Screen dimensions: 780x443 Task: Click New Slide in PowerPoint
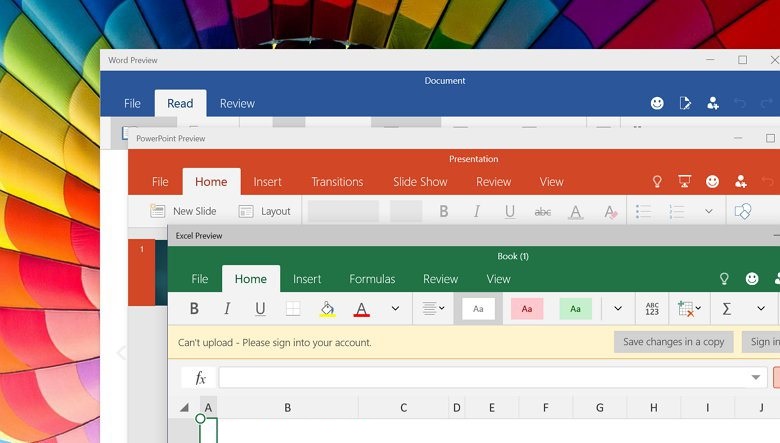click(183, 211)
